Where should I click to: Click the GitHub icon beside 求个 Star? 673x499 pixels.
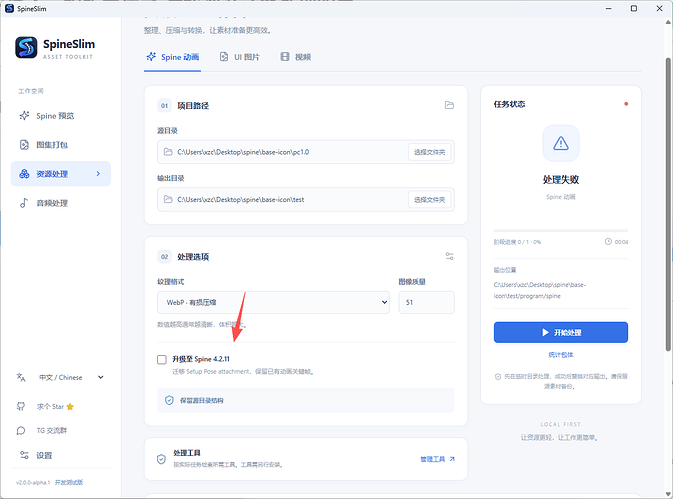point(21,406)
